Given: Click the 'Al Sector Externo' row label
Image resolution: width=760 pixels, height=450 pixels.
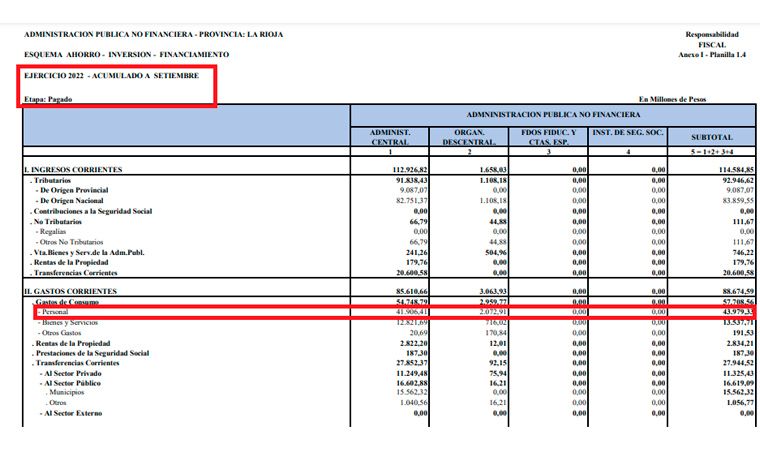Looking at the screenshot, I should (76, 412).
